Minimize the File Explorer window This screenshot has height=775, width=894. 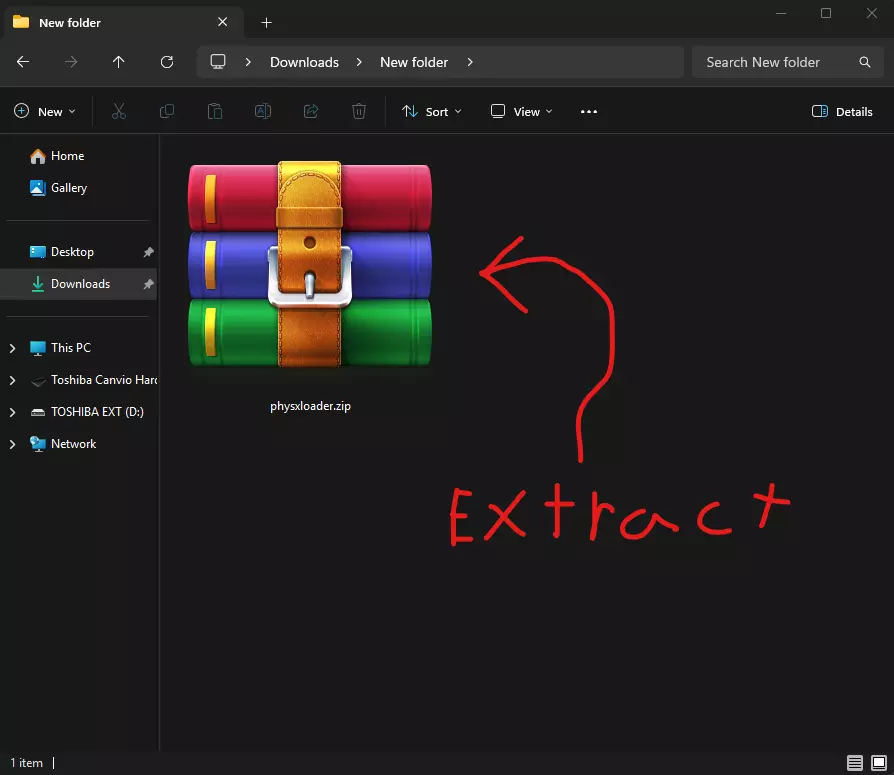(781, 13)
